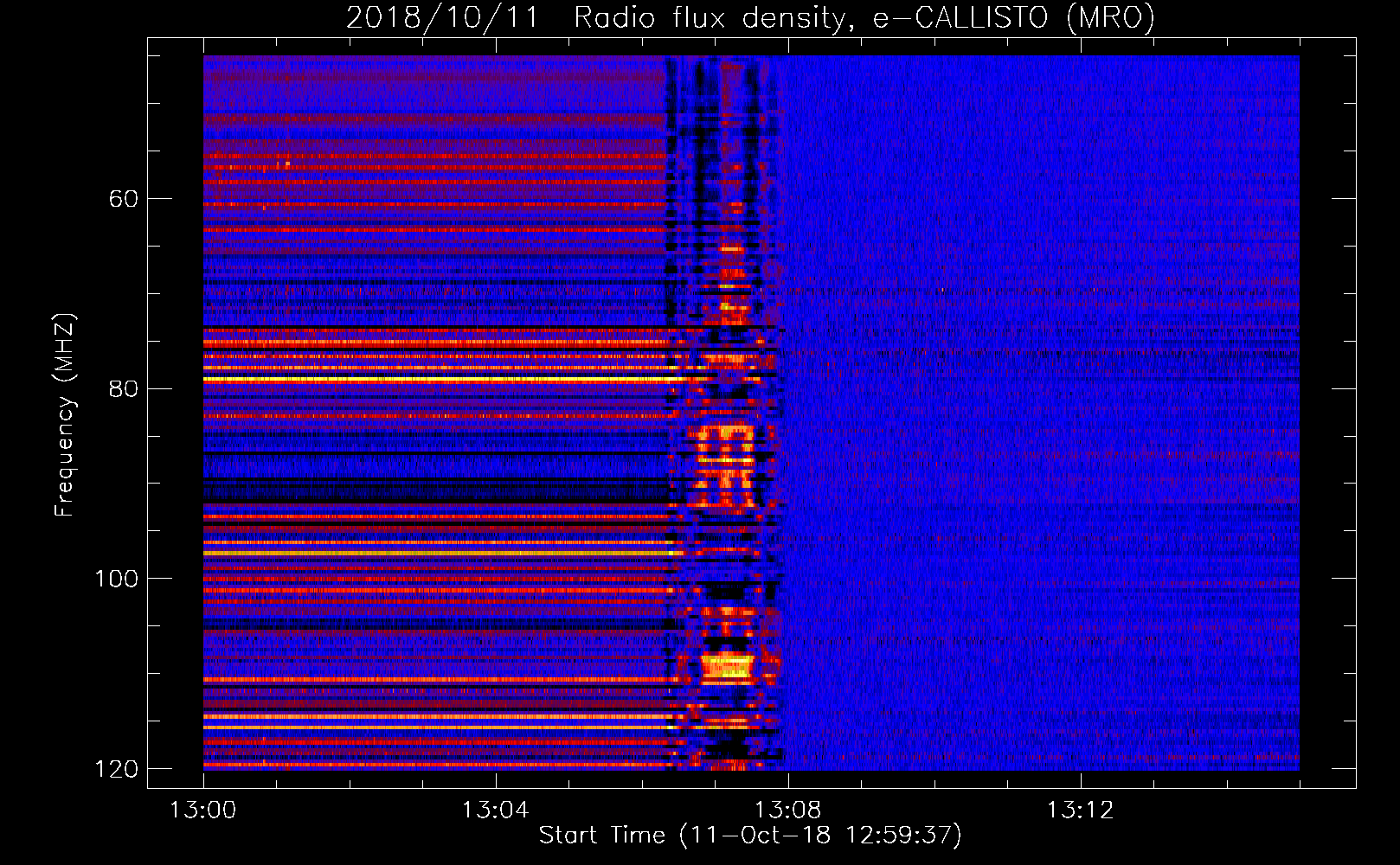The height and width of the screenshot is (865, 1400).
Task: Click the "13:12" time tick label
Action: pos(1080,810)
